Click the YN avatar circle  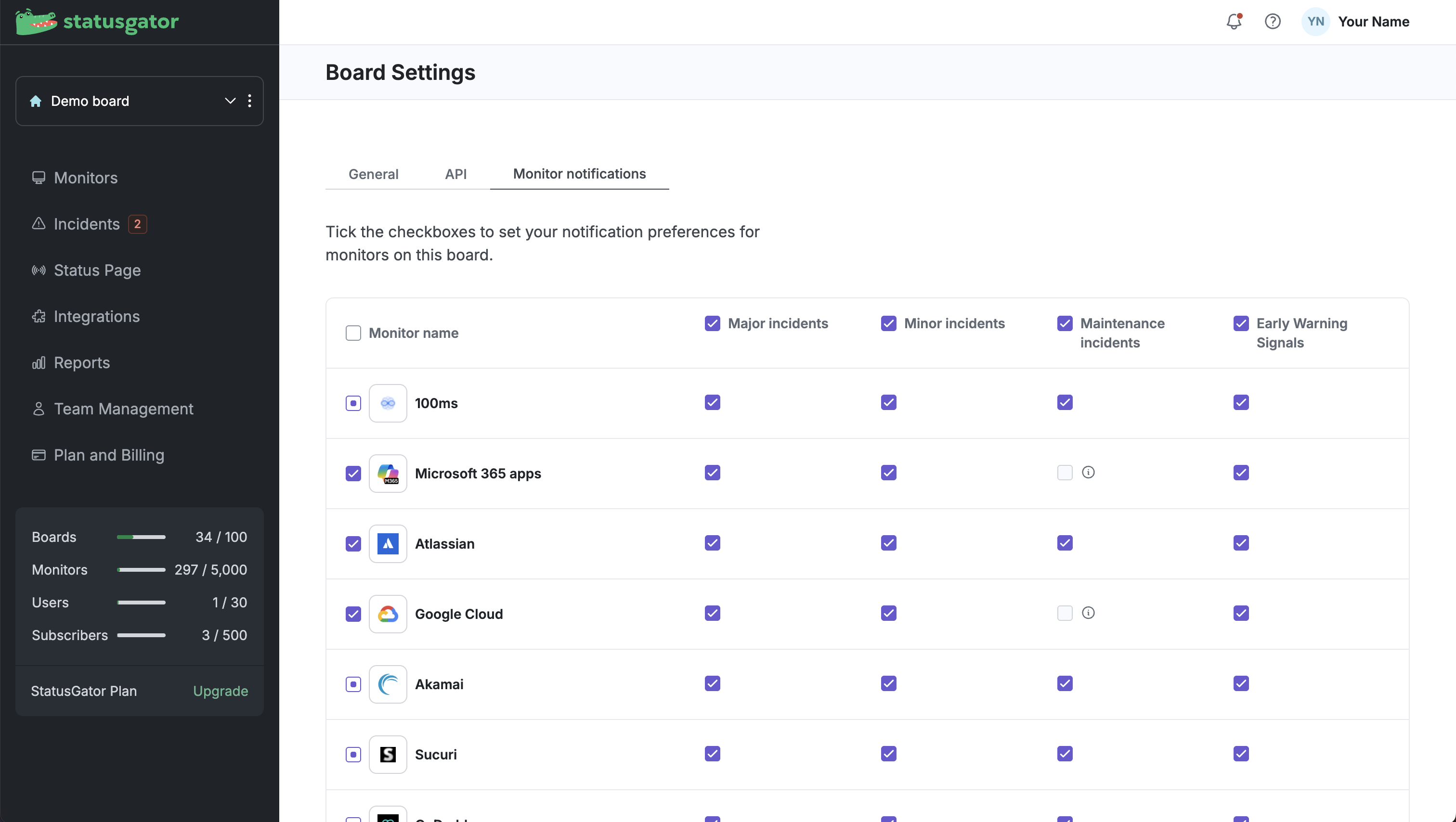[x=1315, y=22]
